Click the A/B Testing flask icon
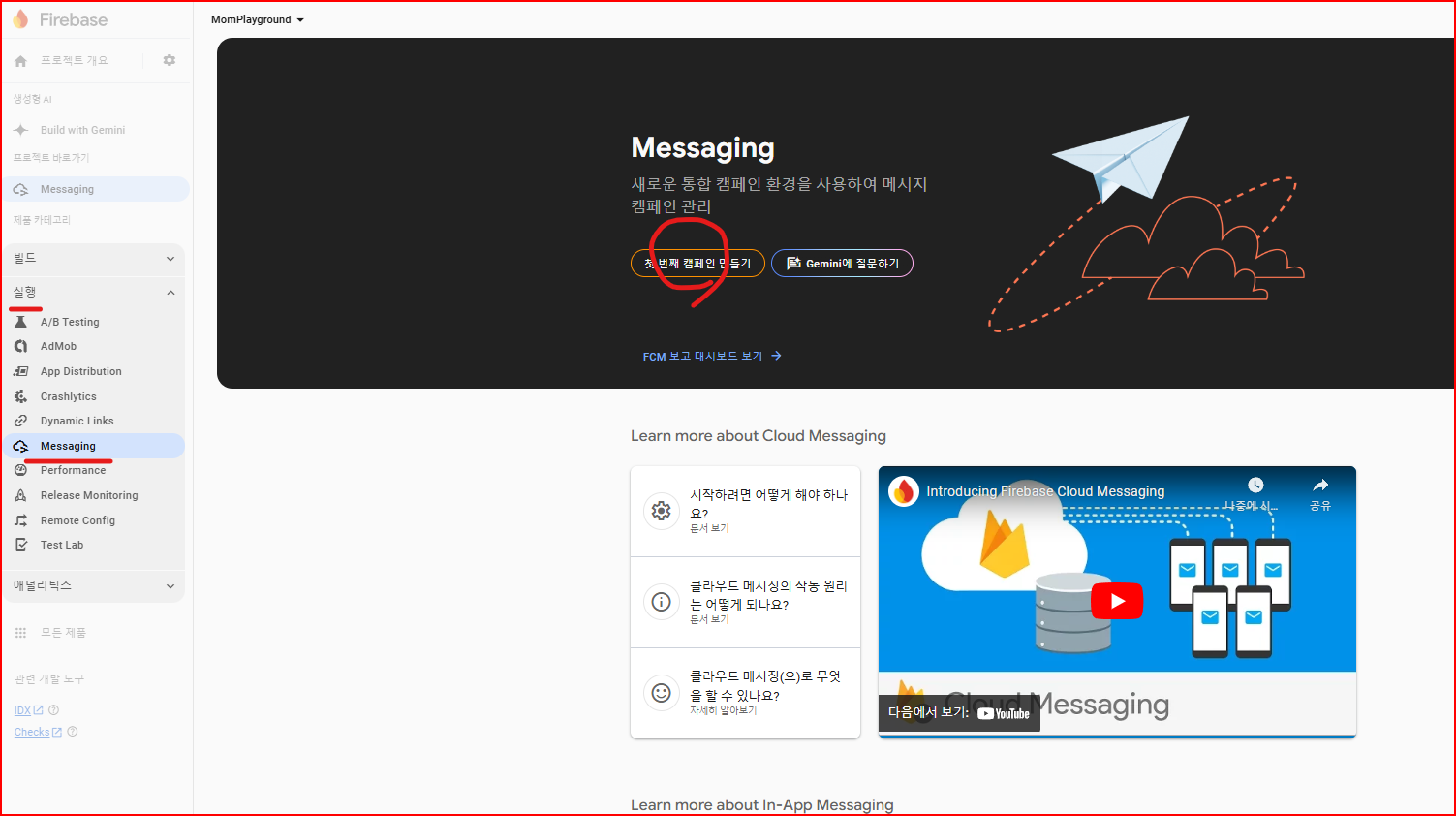This screenshot has width=1456, height=816. pyautogui.click(x=20, y=322)
